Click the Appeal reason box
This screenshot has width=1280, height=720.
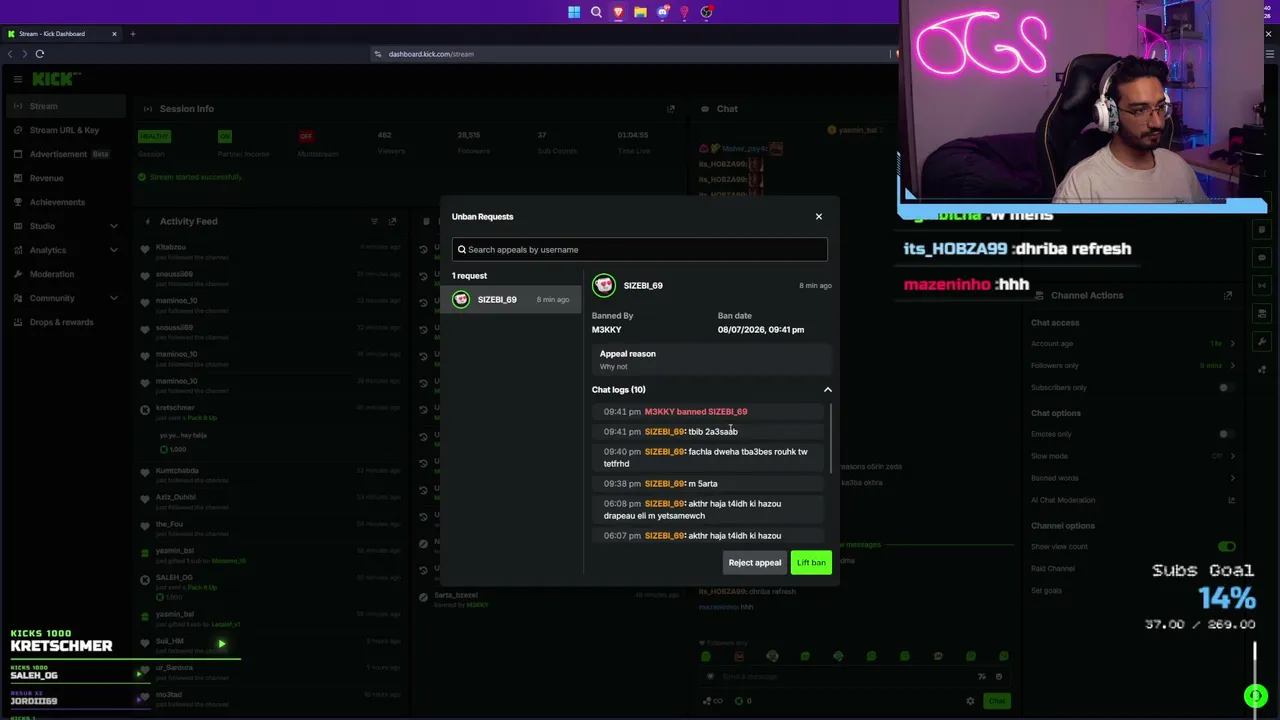coord(711,359)
